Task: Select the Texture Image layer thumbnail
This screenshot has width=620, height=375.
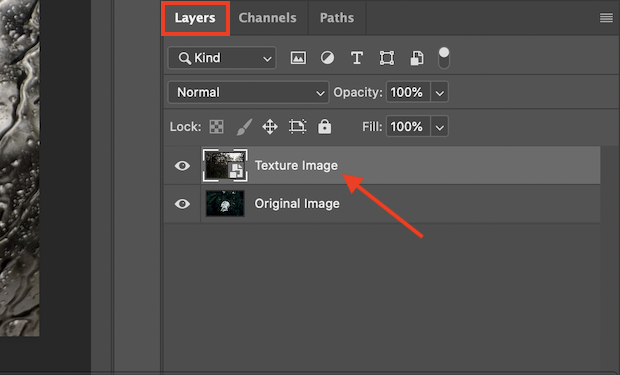Action: [225, 165]
